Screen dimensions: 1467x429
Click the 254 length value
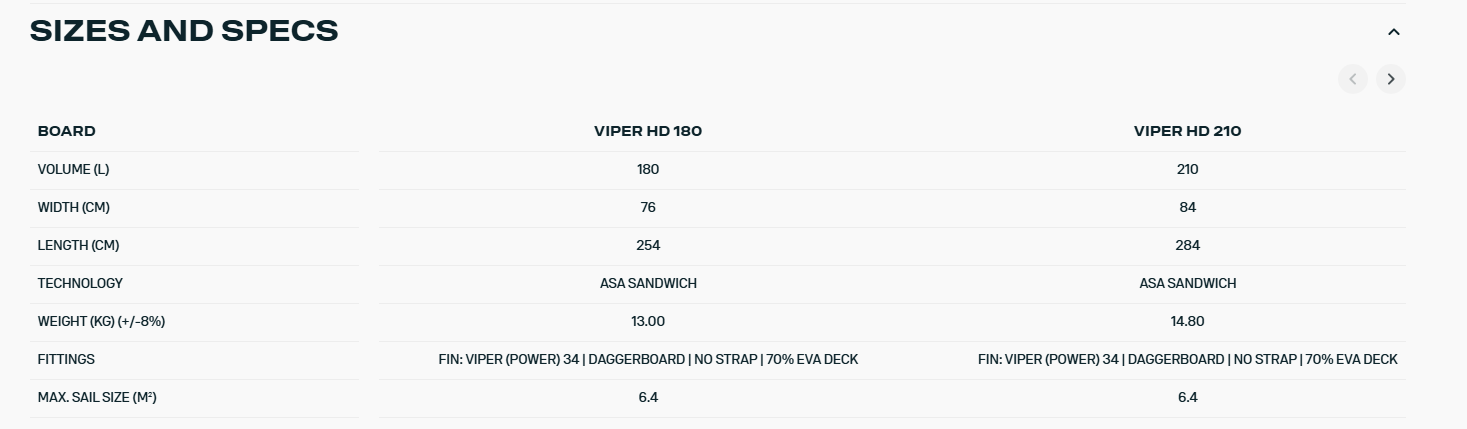(648, 245)
